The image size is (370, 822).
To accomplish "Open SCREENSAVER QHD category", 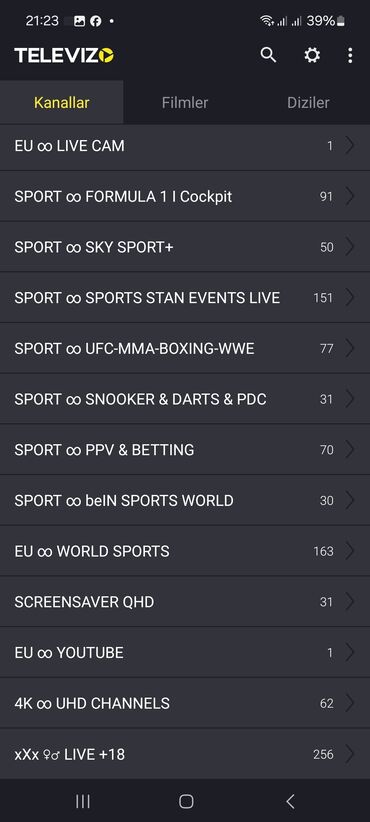I will coord(185,602).
